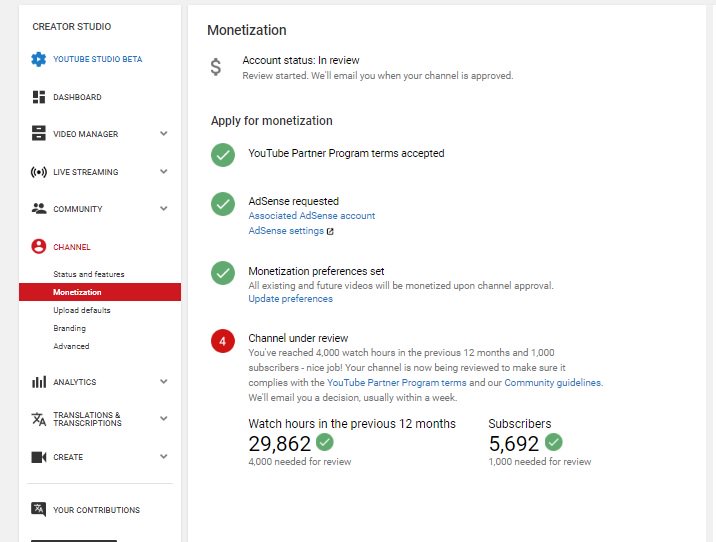Expand Translations & Transcriptions chevron

(163, 418)
